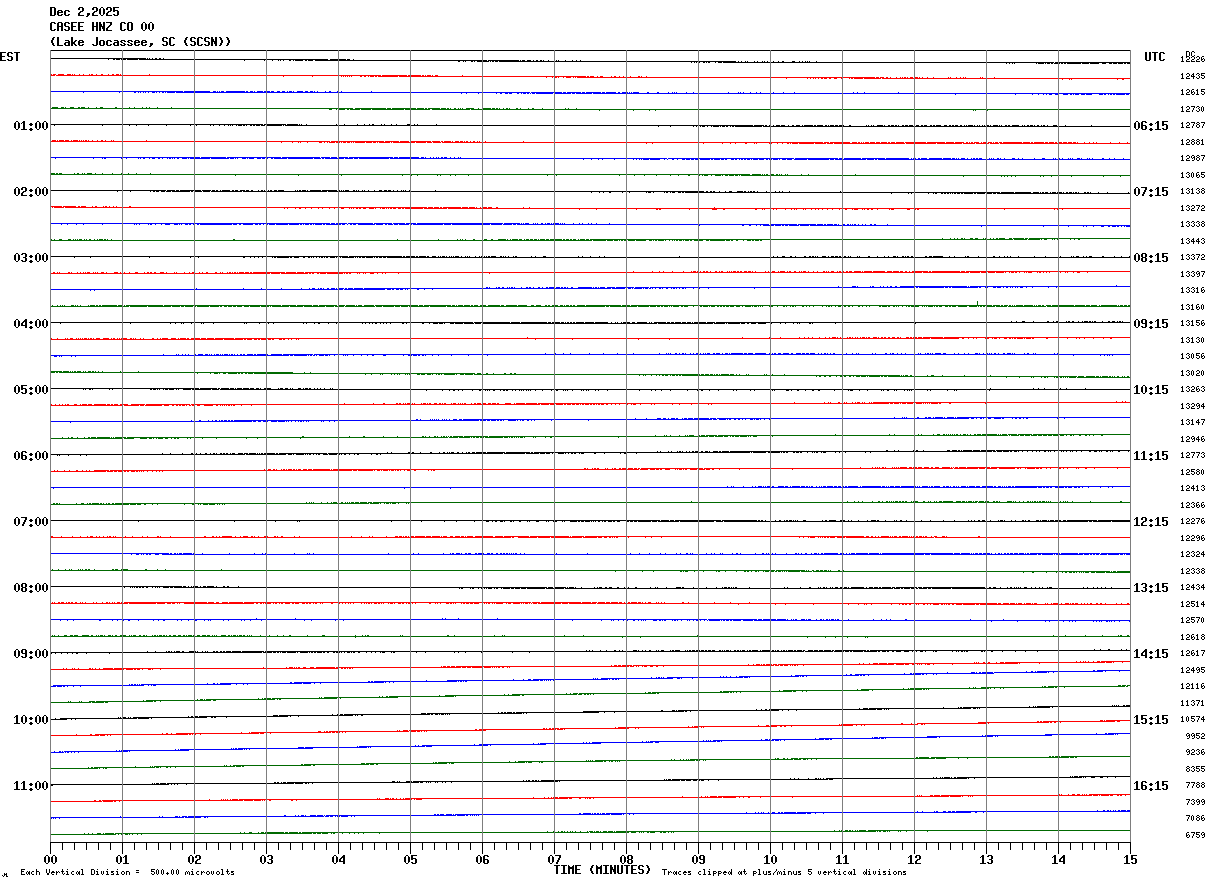Image resolution: width=1210 pixels, height=886 pixels.
Task: Click the "10:15" UTC time label
Action: pos(1151,390)
